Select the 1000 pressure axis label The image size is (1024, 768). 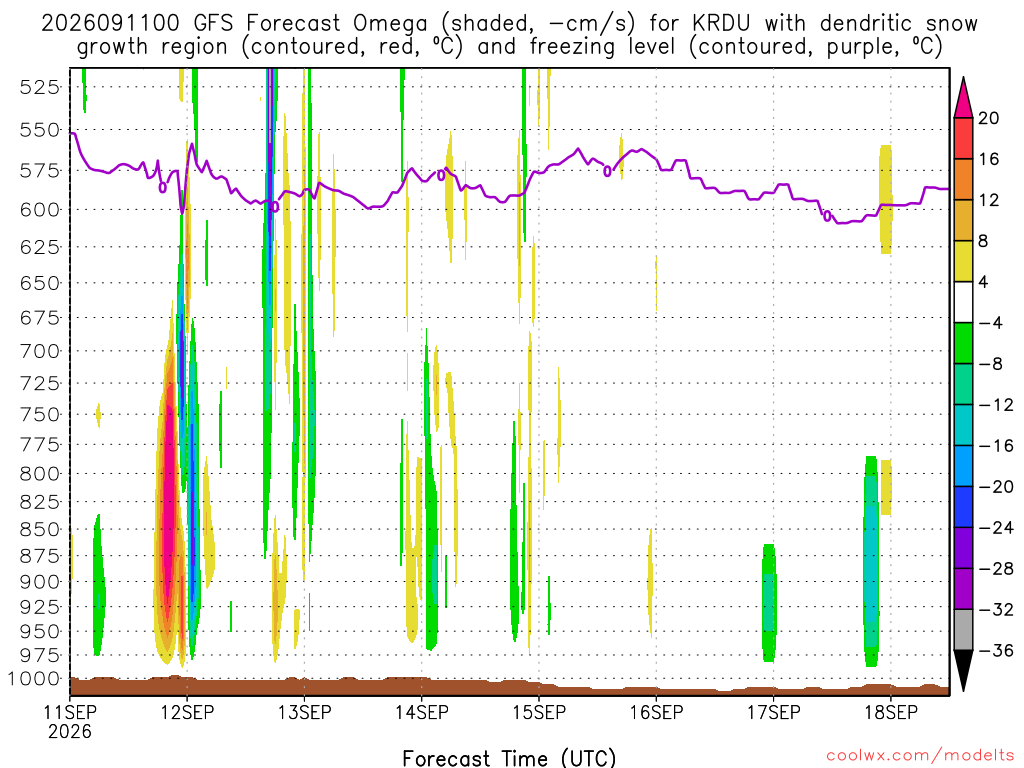tap(34, 679)
